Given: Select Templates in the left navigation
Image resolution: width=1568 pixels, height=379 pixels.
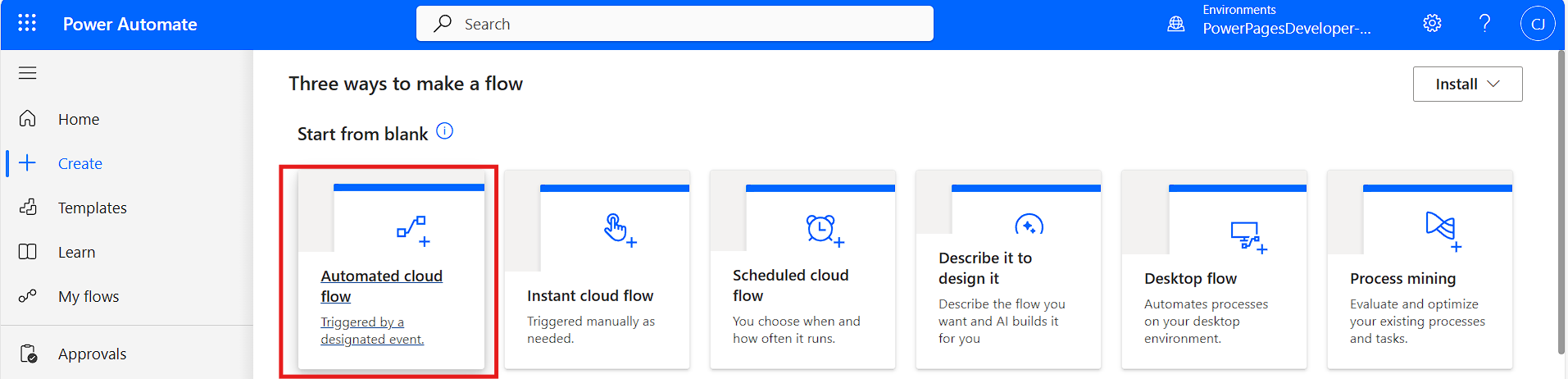Looking at the screenshot, I should tap(92, 208).
